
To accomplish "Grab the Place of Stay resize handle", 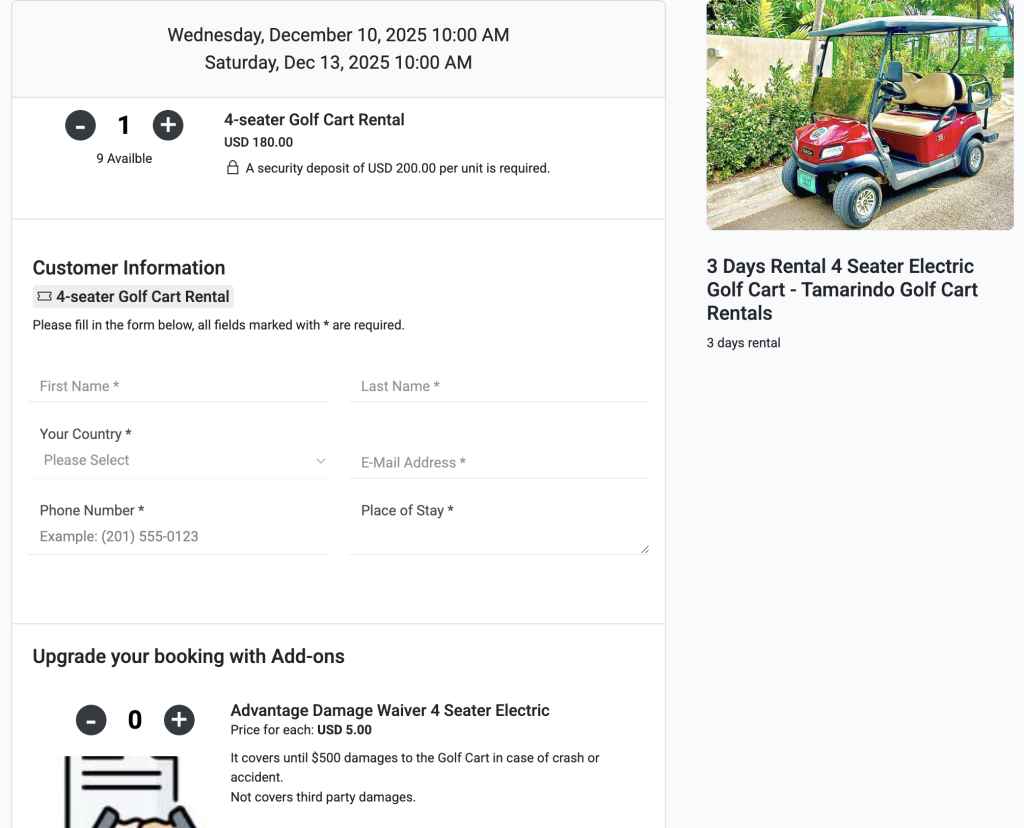I will (x=645, y=549).
